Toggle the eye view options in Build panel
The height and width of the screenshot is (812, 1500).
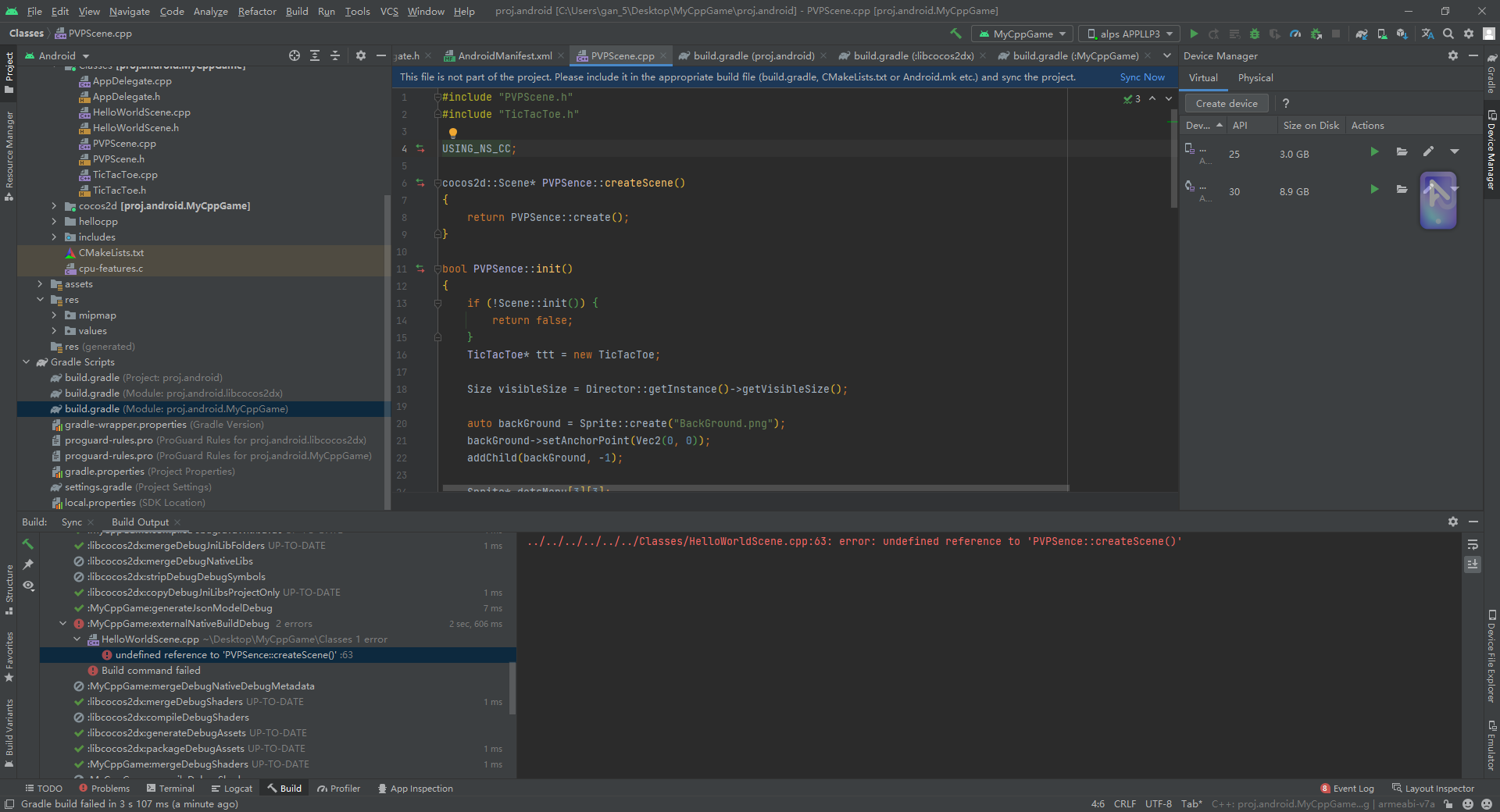click(29, 586)
